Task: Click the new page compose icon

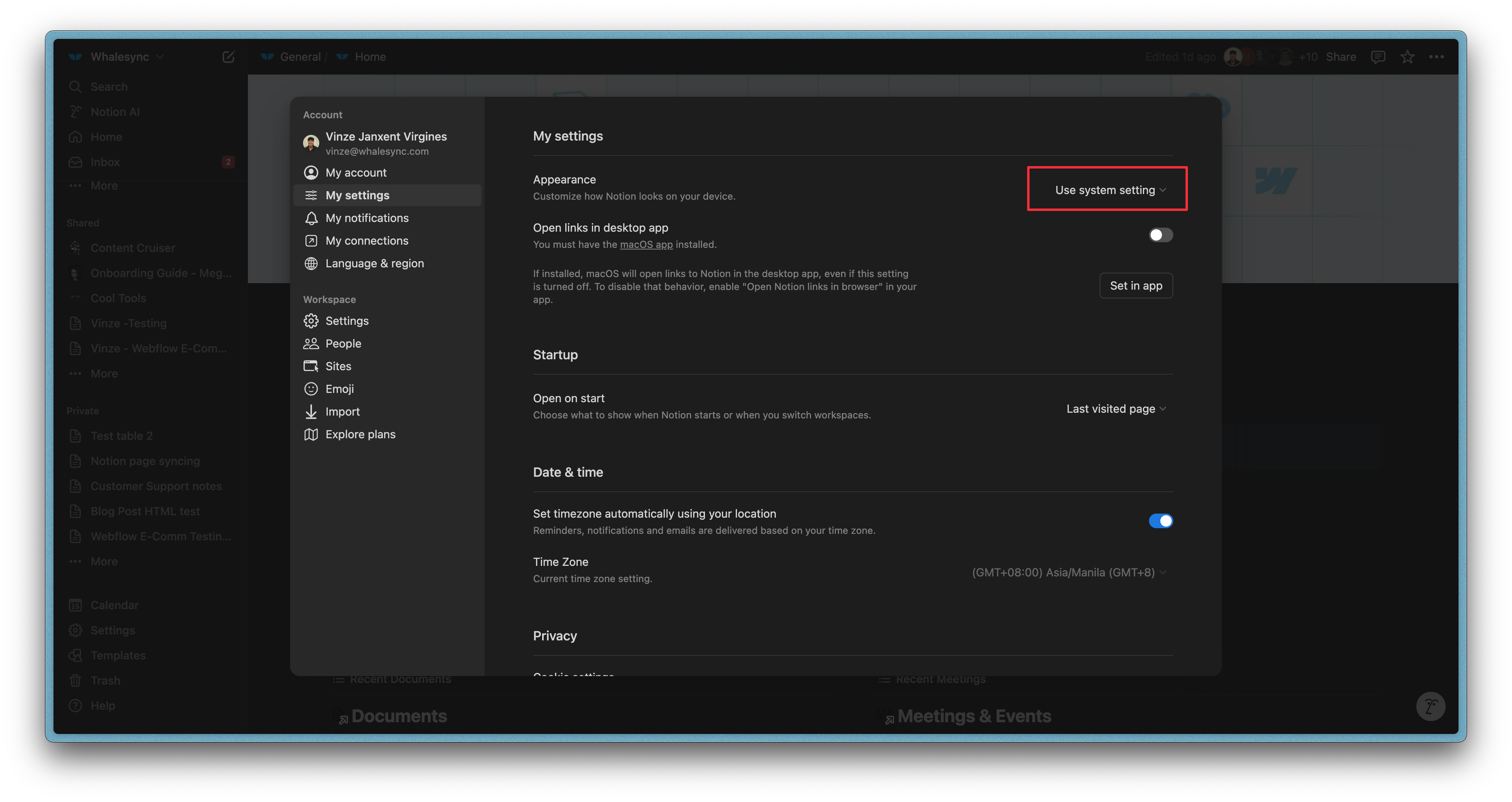Action: coord(229,57)
